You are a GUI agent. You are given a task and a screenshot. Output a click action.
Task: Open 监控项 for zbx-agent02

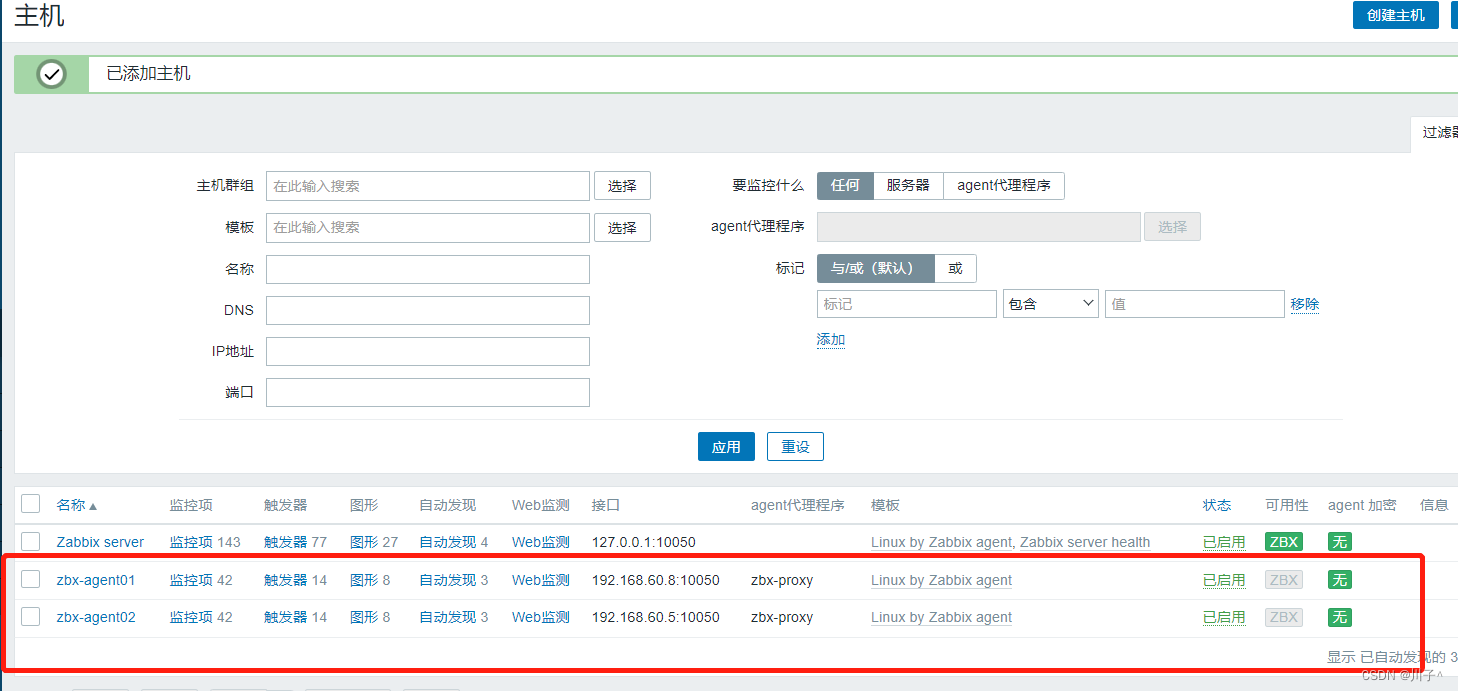pyautogui.click(x=191, y=617)
